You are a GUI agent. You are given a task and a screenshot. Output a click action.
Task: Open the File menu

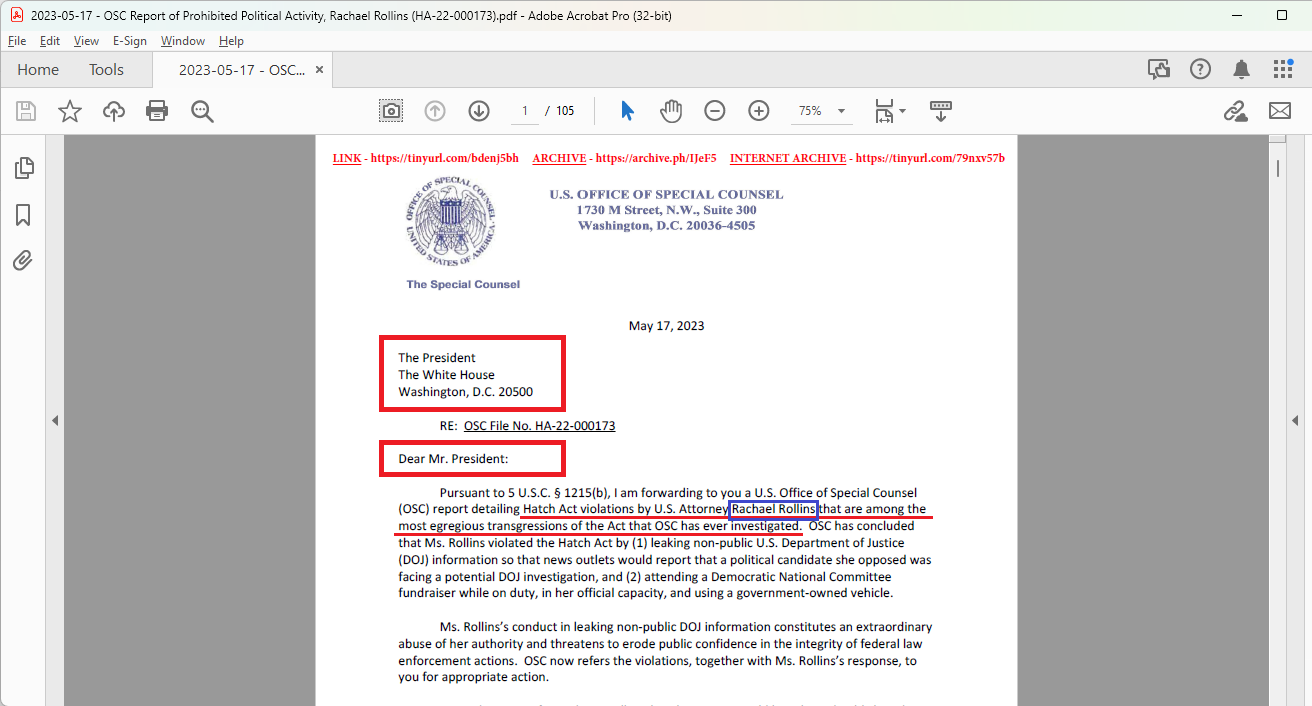point(17,41)
